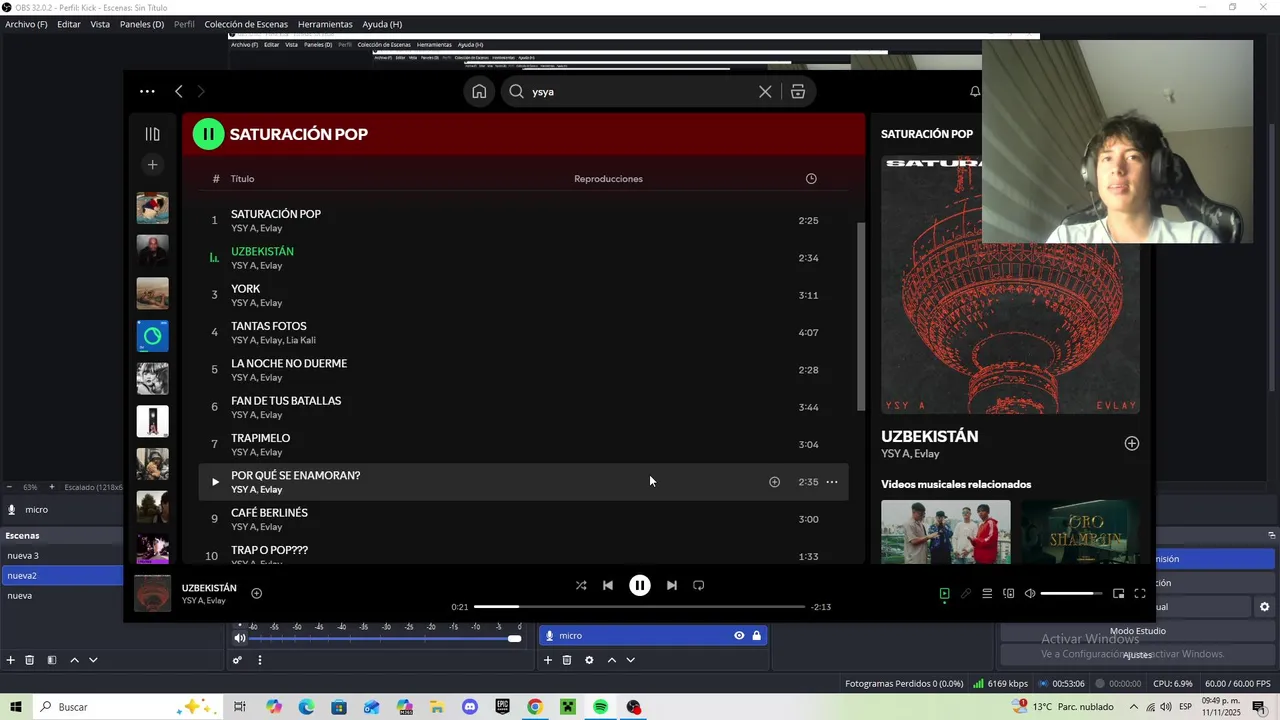Toggle repeat in the Spotify player
This screenshot has width=1280, height=720.
click(698, 585)
